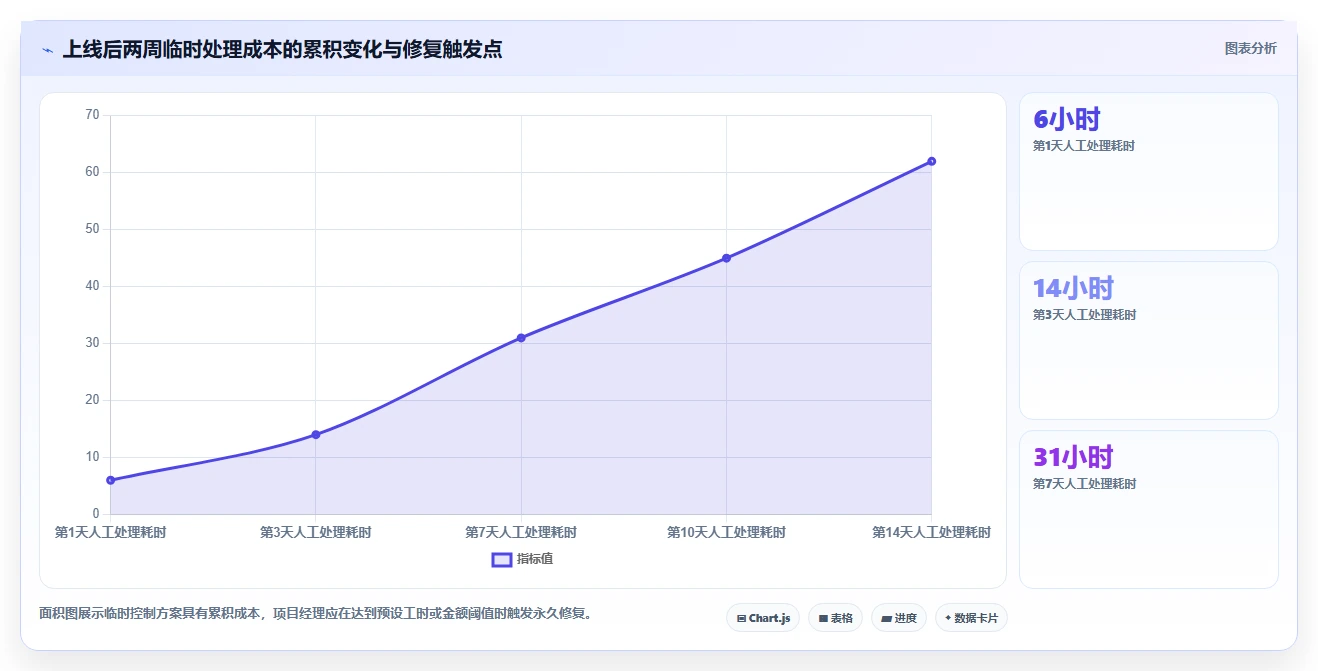Click the description text below the chart
The height and width of the screenshot is (671, 1318).
[x=318, y=614]
